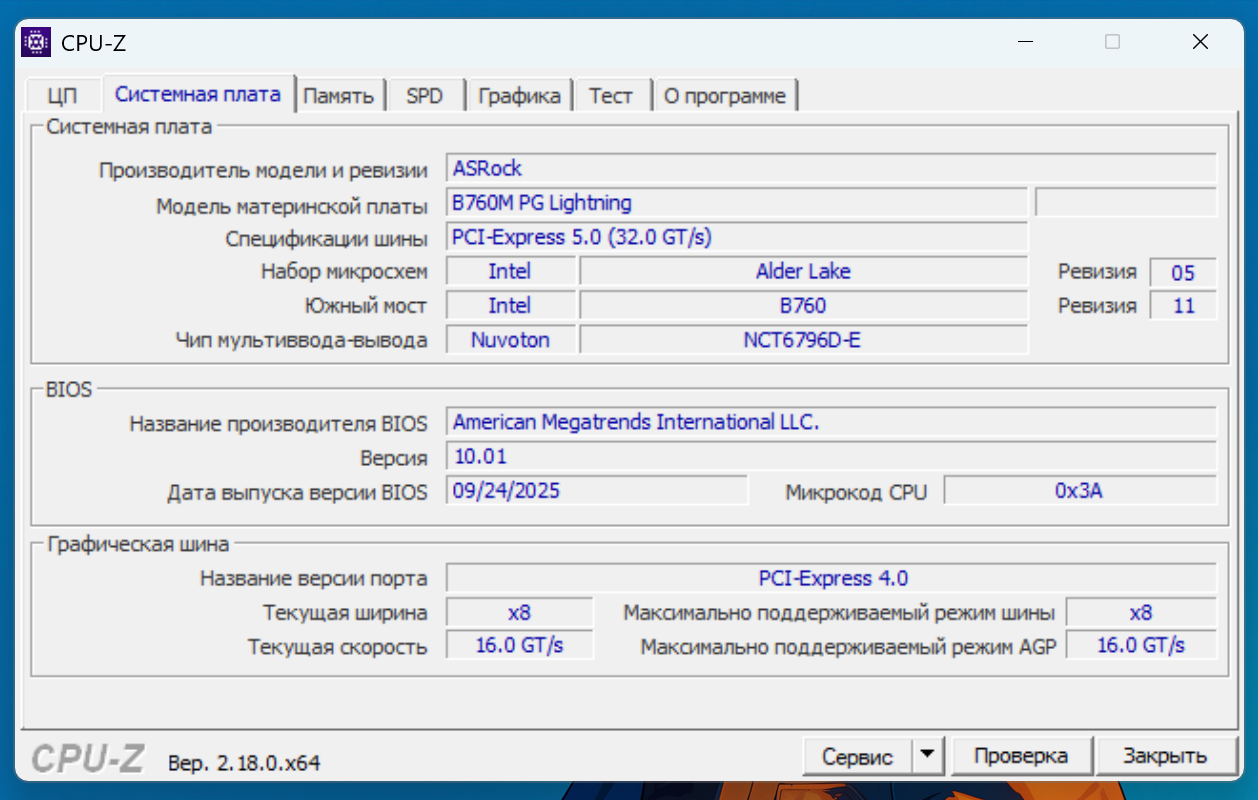Screen dimensions: 1258x800
Task: Click the Nuvoton chip vendor field
Action: [x=511, y=340]
